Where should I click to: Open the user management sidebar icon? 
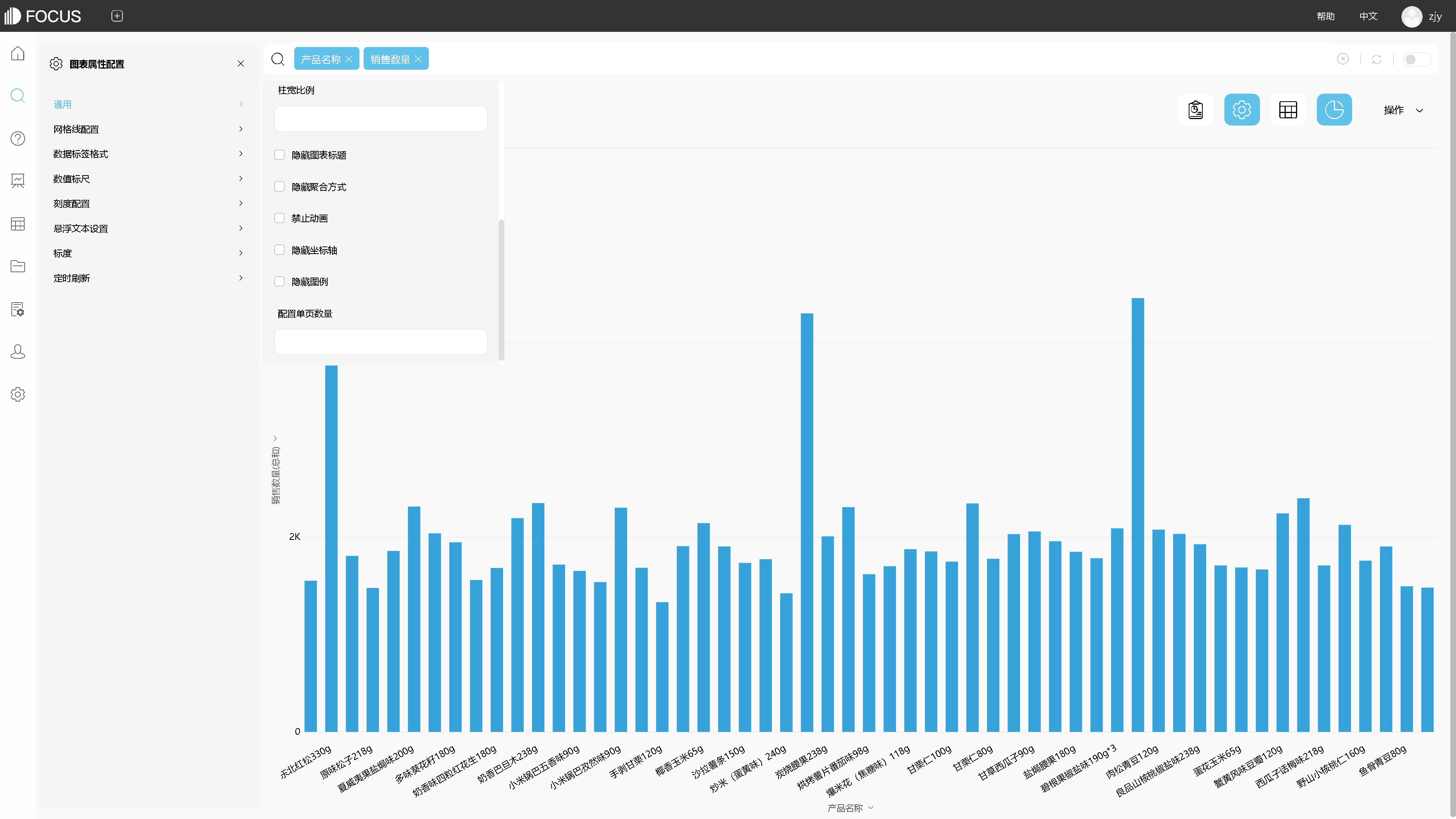[17, 351]
